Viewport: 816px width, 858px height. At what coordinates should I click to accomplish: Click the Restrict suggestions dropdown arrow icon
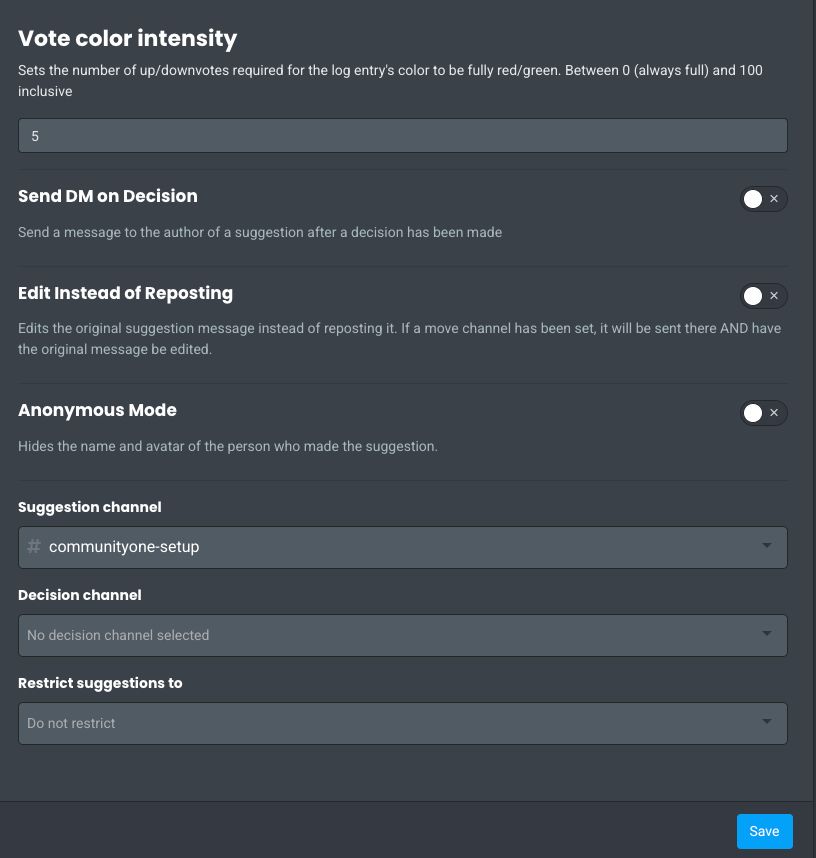767,722
